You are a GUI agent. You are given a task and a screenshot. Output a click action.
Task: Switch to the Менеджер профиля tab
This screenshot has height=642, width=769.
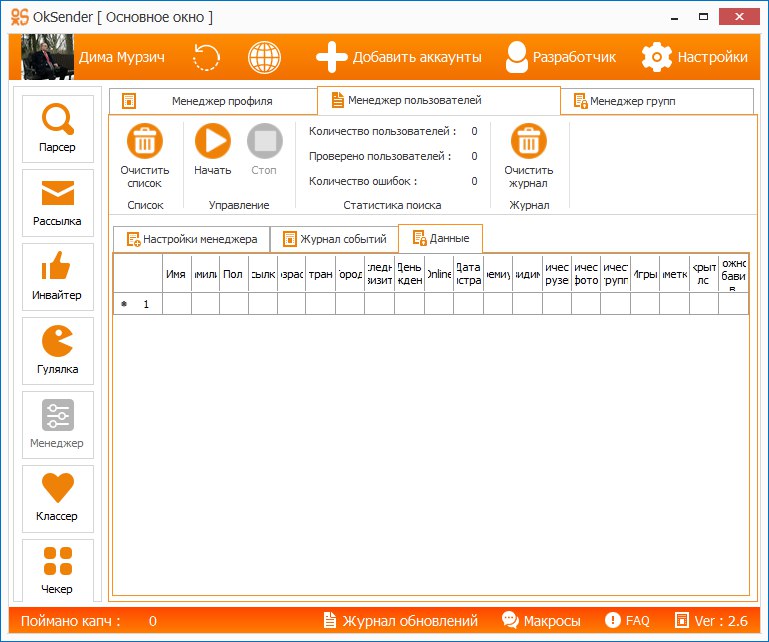[212, 101]
